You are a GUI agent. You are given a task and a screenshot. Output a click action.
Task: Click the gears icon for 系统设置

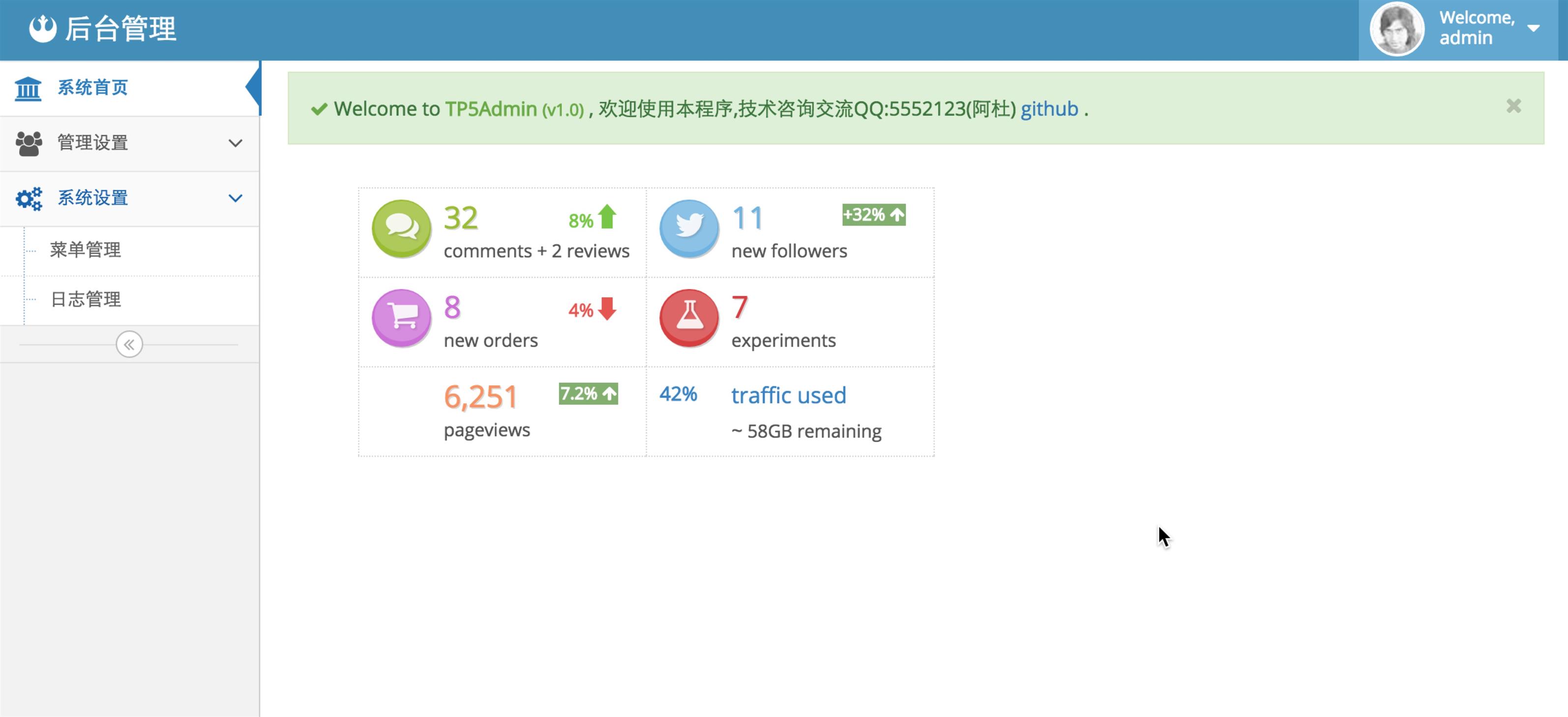29,198
